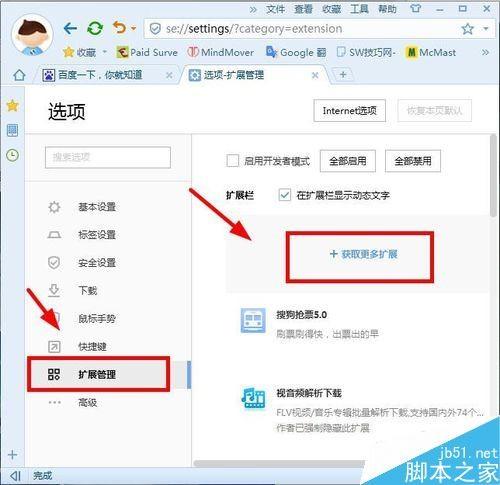Click the bookmark star in address bar
The height and width of the screenshot is (485, 500).
(467, 29)
